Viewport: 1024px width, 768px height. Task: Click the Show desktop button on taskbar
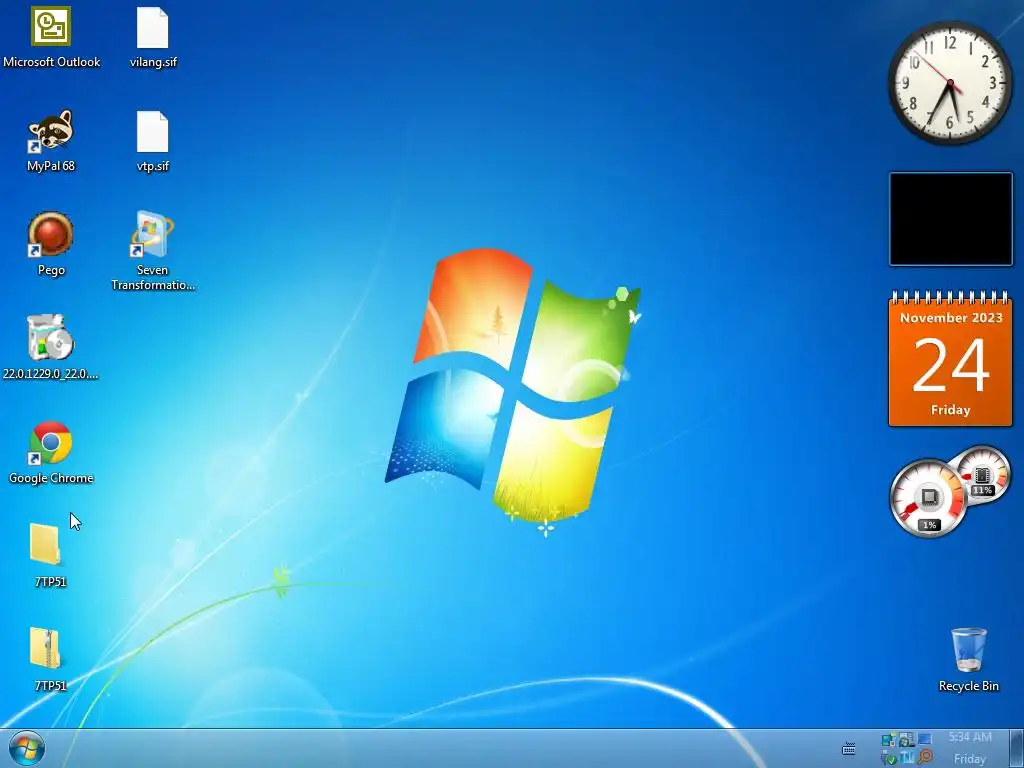pyautogui.click(x=1017, y=748)
